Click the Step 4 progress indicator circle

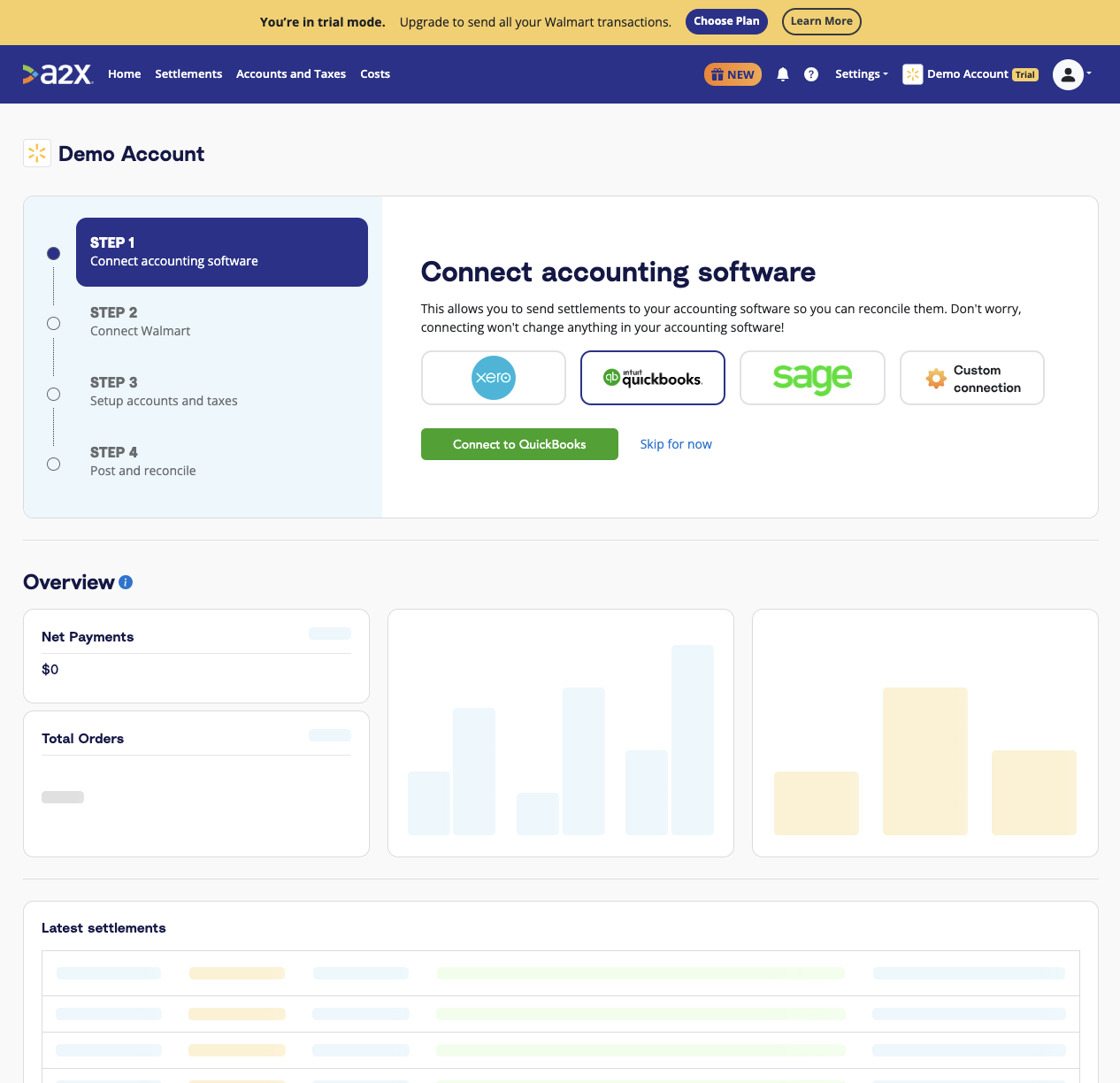click(53, 464)
